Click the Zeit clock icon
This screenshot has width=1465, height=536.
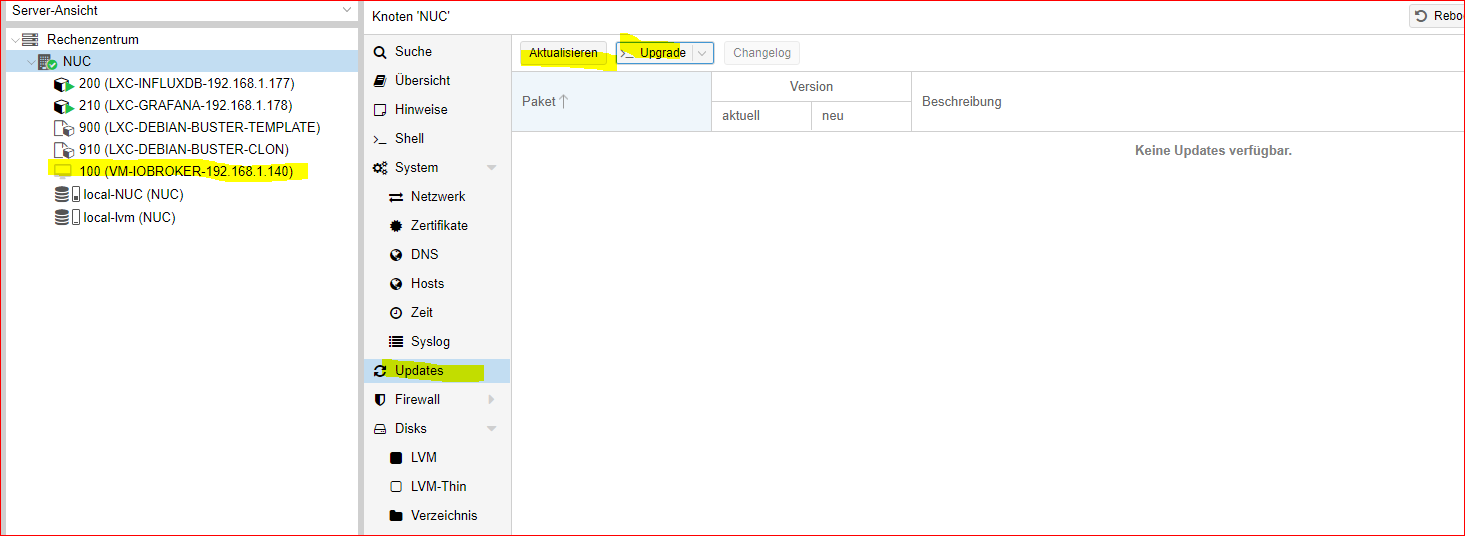tap(396, 313)
